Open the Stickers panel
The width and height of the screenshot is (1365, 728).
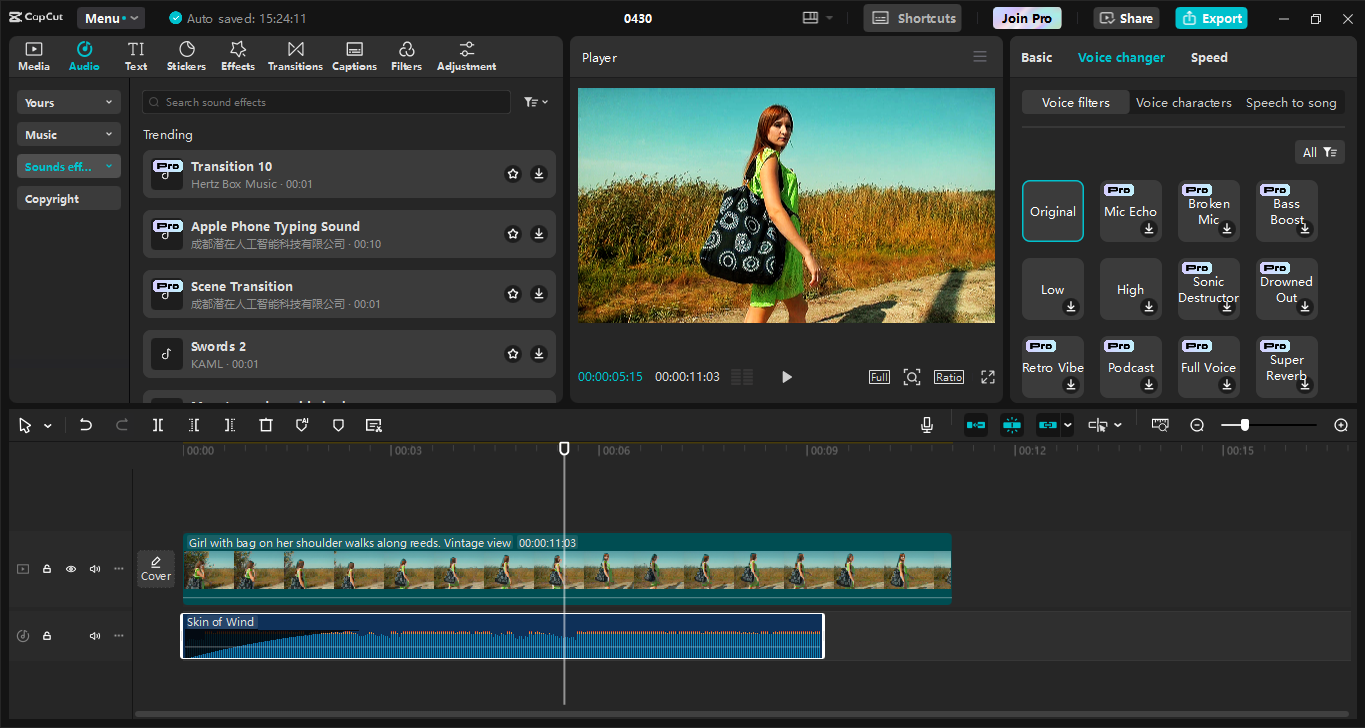[x=186, y=55]
